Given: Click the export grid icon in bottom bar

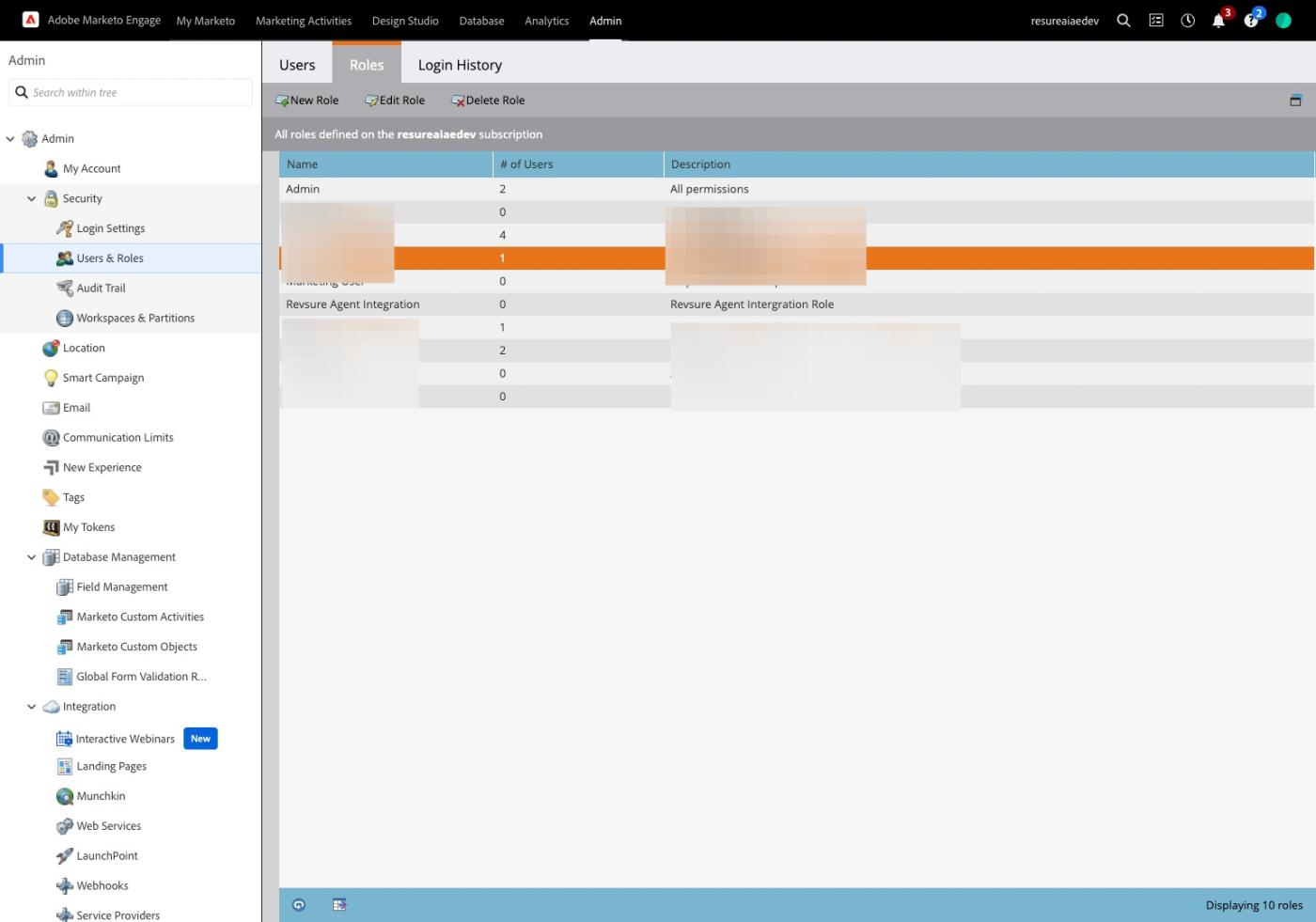Looking at the screenshot, I should point(339,905).
